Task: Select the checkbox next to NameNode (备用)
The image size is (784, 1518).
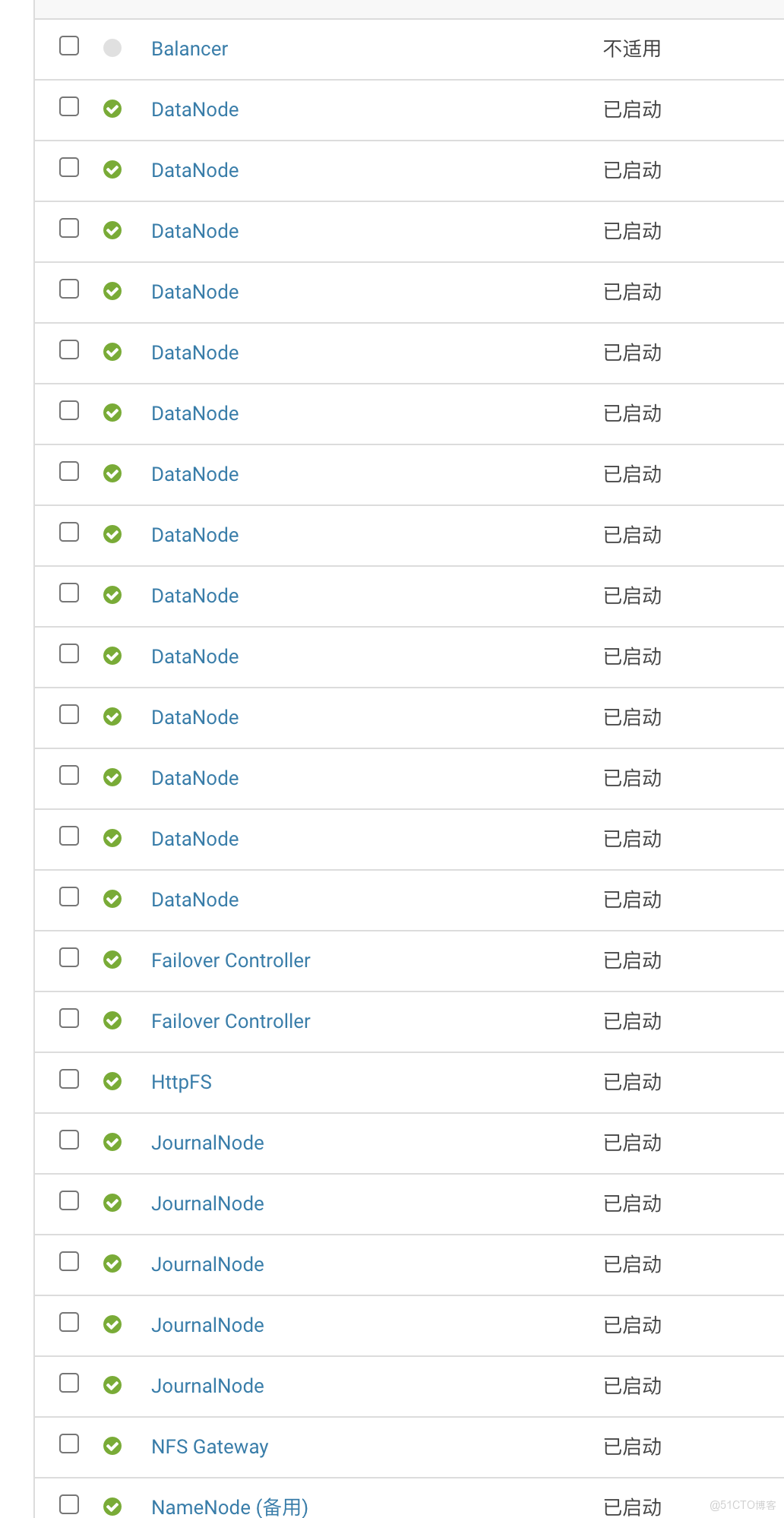Action: [x=68, y=1504]
